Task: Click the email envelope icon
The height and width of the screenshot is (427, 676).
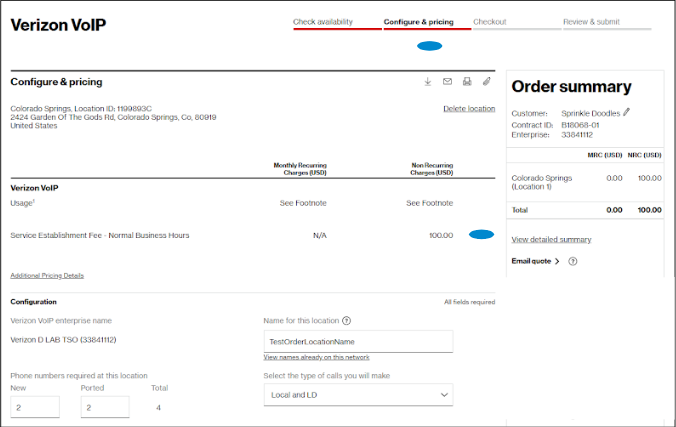Action: point(448,82)
